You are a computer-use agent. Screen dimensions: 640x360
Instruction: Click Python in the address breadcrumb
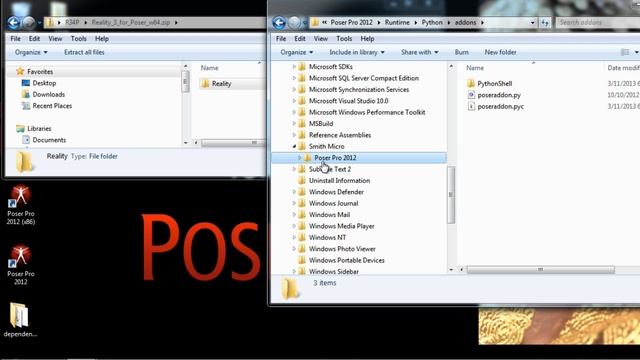coord(432,22)
